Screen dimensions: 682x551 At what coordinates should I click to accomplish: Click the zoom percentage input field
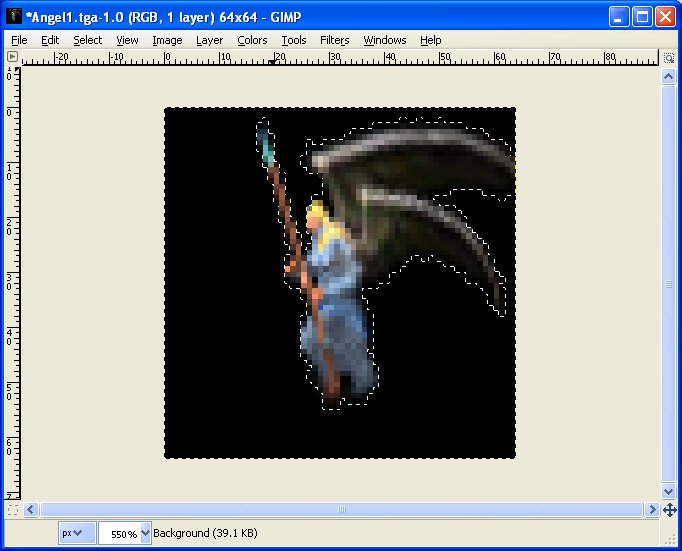[118, 533]
